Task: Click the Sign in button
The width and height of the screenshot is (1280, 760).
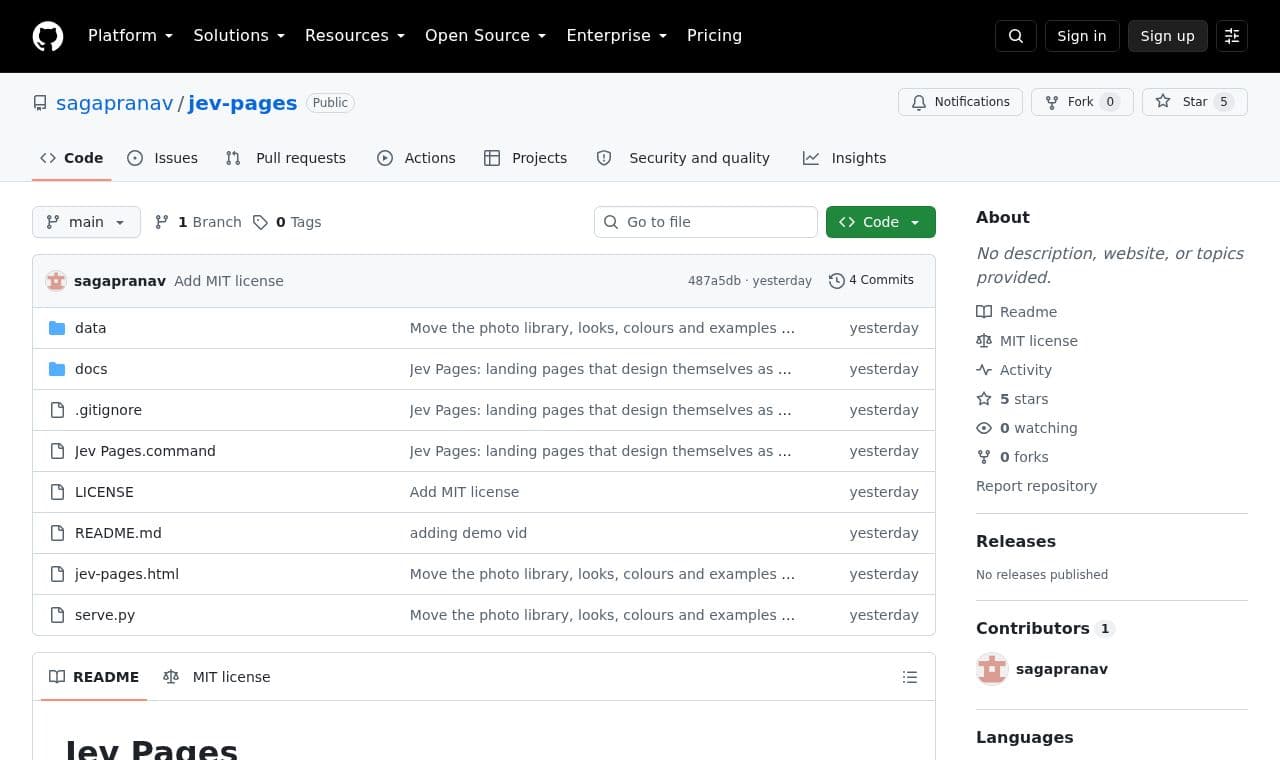Action: (x=1082, y=36)
